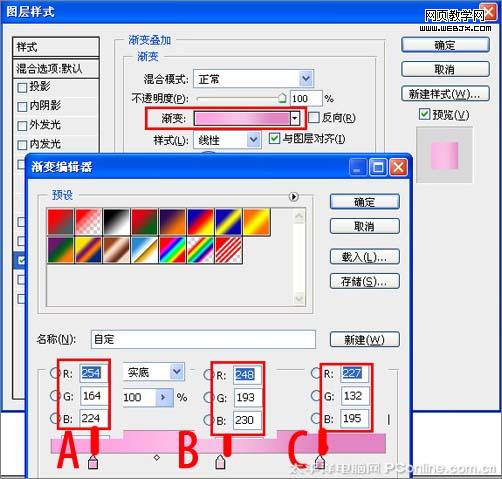Enable the 外发光 outer glow checkbox
This screenshot has width=502, height=479.
tap(22, 126)
